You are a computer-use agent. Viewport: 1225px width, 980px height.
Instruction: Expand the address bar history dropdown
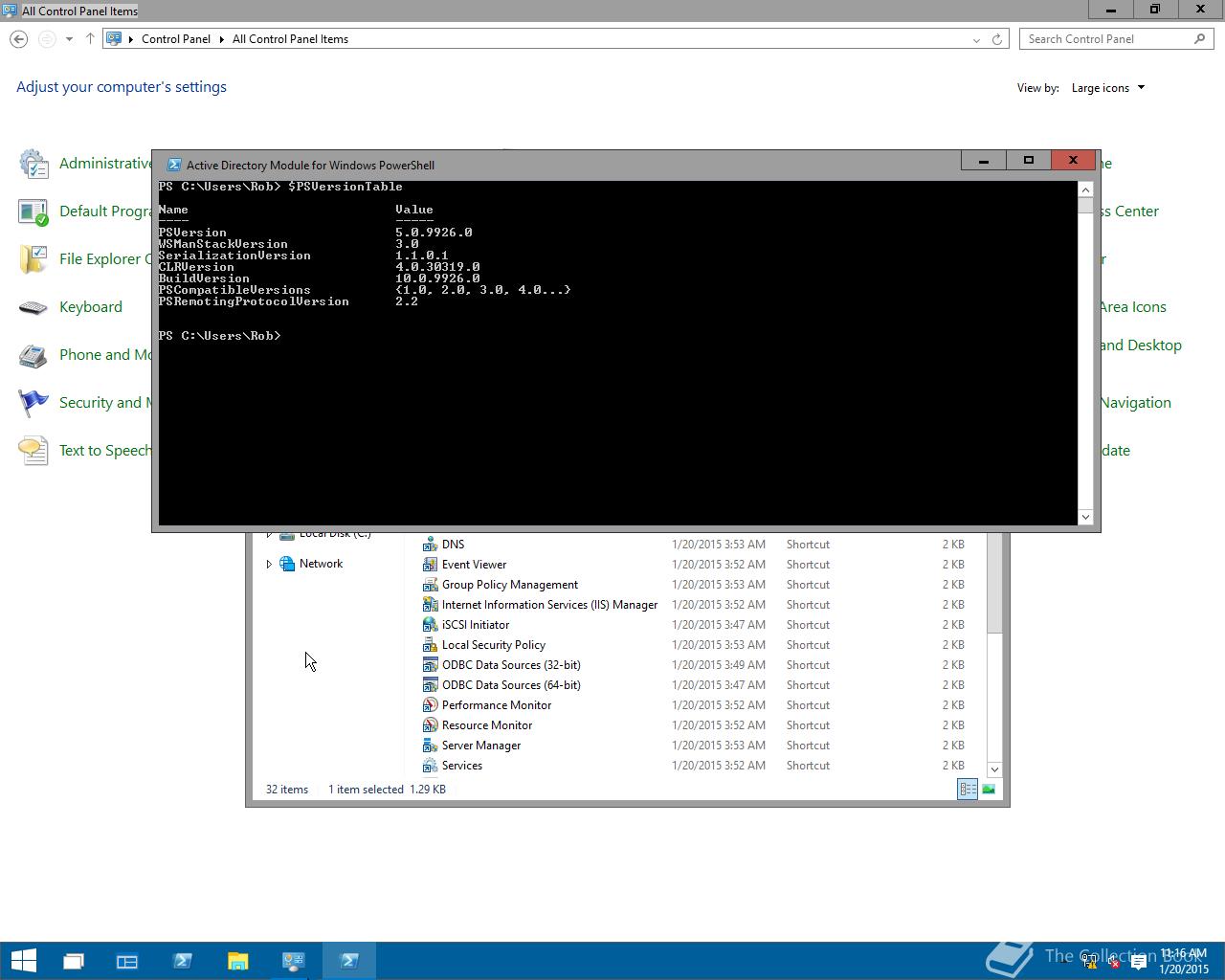pos(976,39)
